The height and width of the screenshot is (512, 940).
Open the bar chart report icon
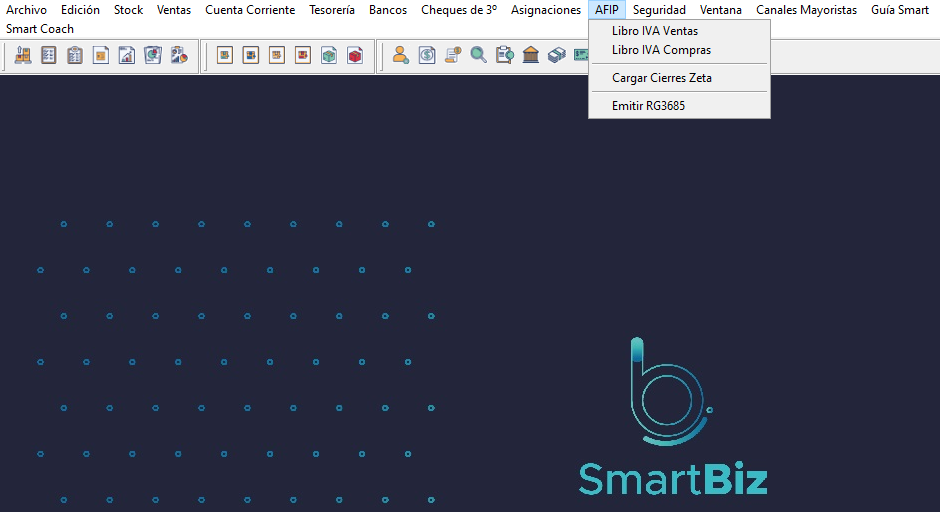127,56
